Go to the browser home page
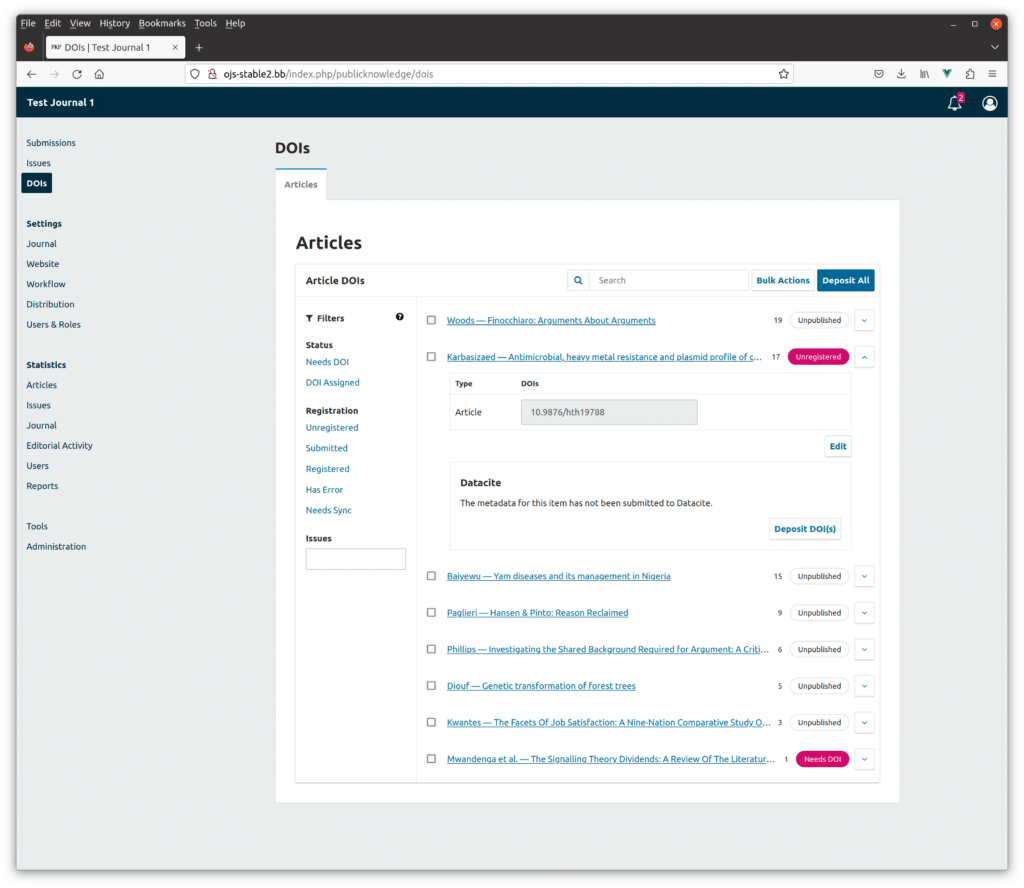 (x=99, y=74)
